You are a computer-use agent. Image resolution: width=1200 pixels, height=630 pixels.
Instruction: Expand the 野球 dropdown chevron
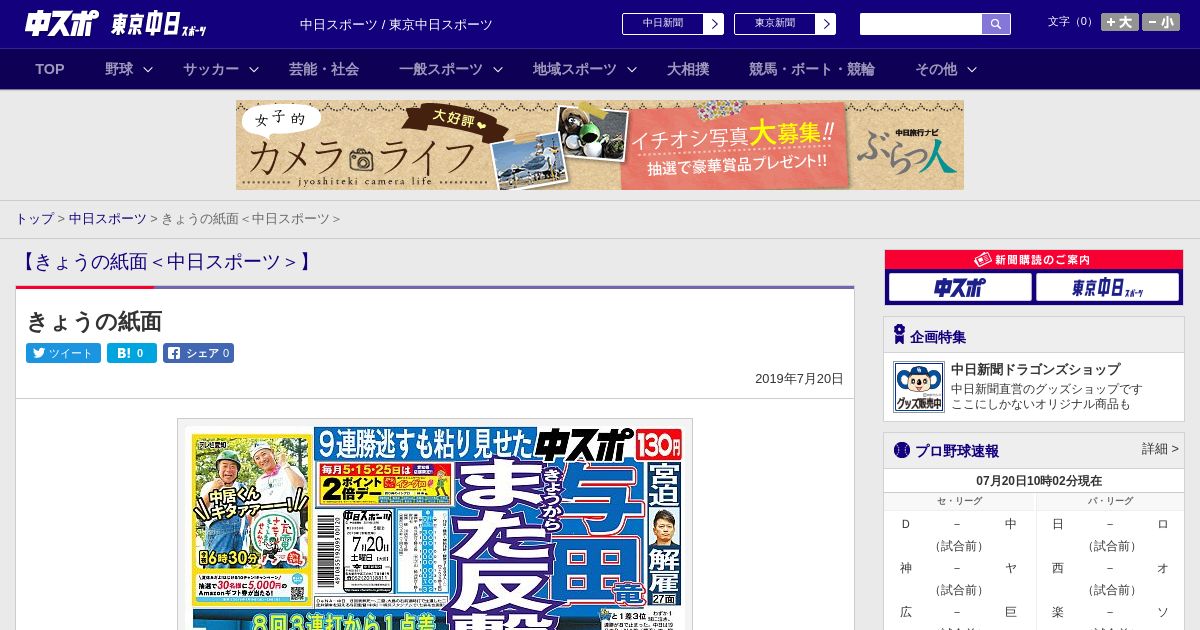click(148, 69)
